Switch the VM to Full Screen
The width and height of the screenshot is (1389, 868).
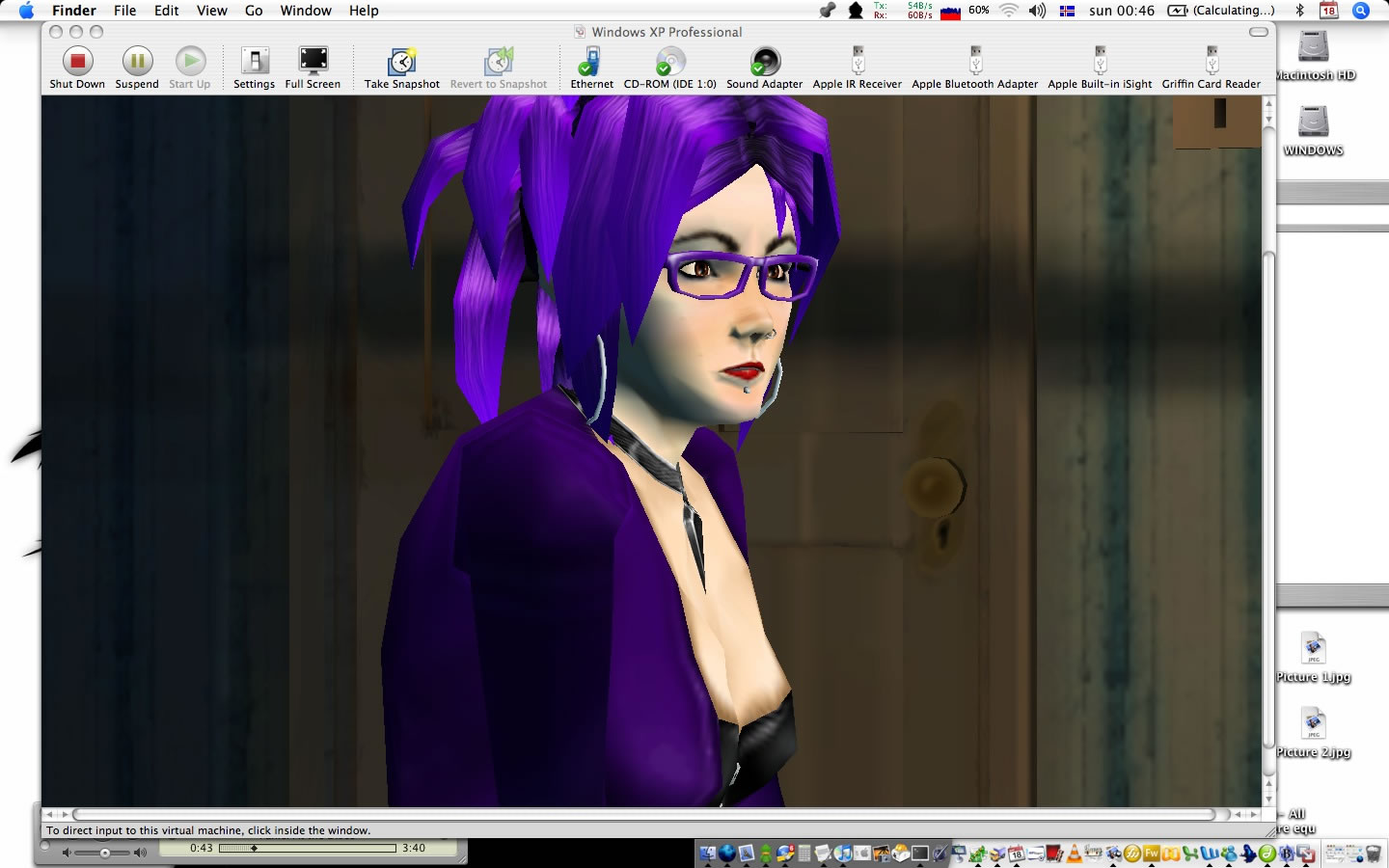click(313, 68)
